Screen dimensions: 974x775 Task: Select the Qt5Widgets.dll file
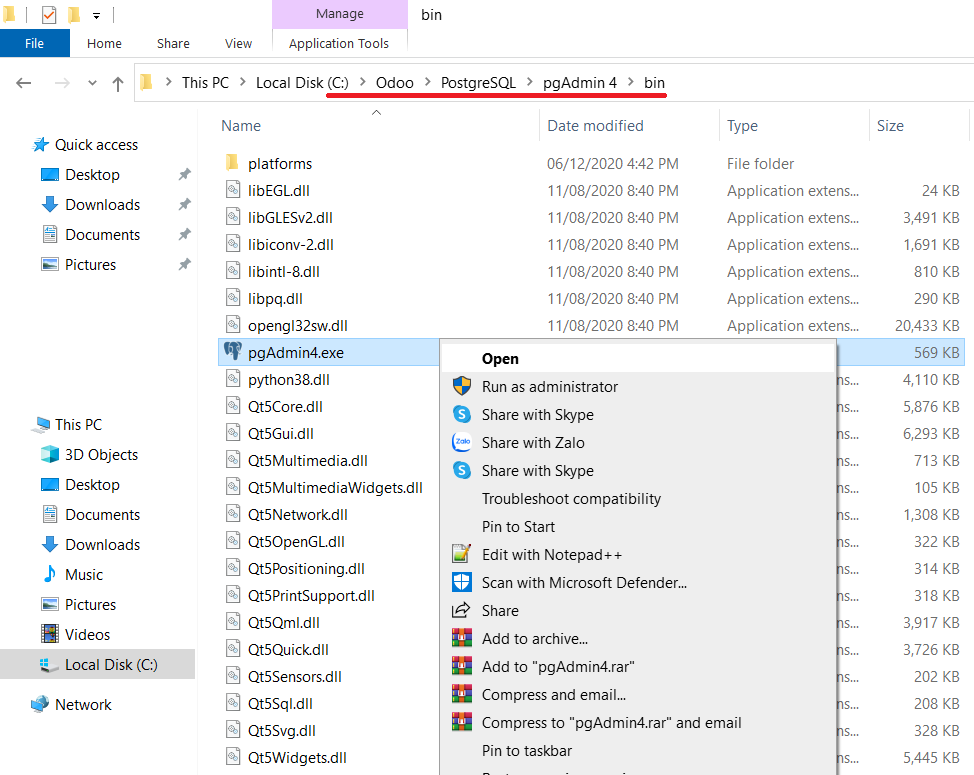pos(297,757)
